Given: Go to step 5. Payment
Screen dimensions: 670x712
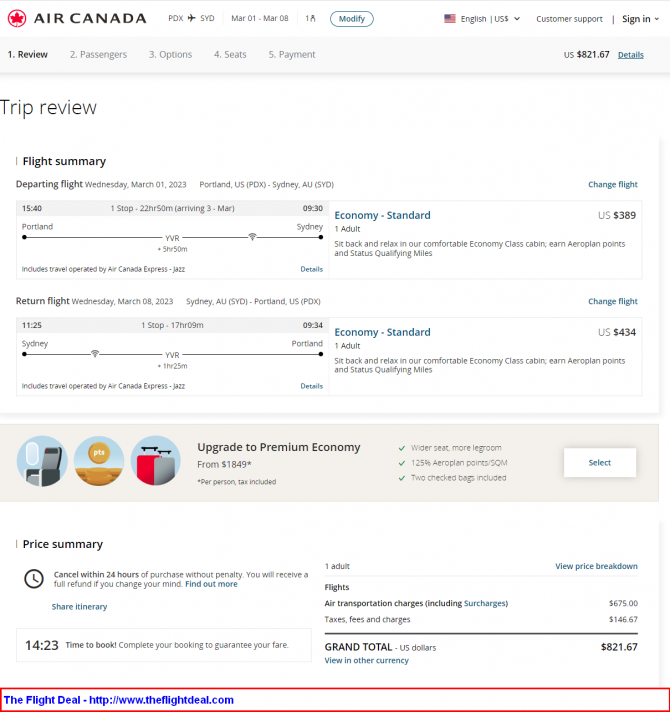Looking at the screenshot, I should (x=292, y=54).
